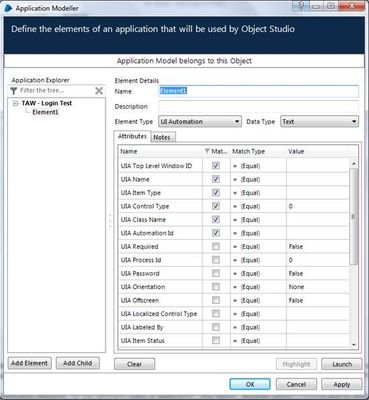
Task: Click the Highlight button
Action: click(296, 364)
